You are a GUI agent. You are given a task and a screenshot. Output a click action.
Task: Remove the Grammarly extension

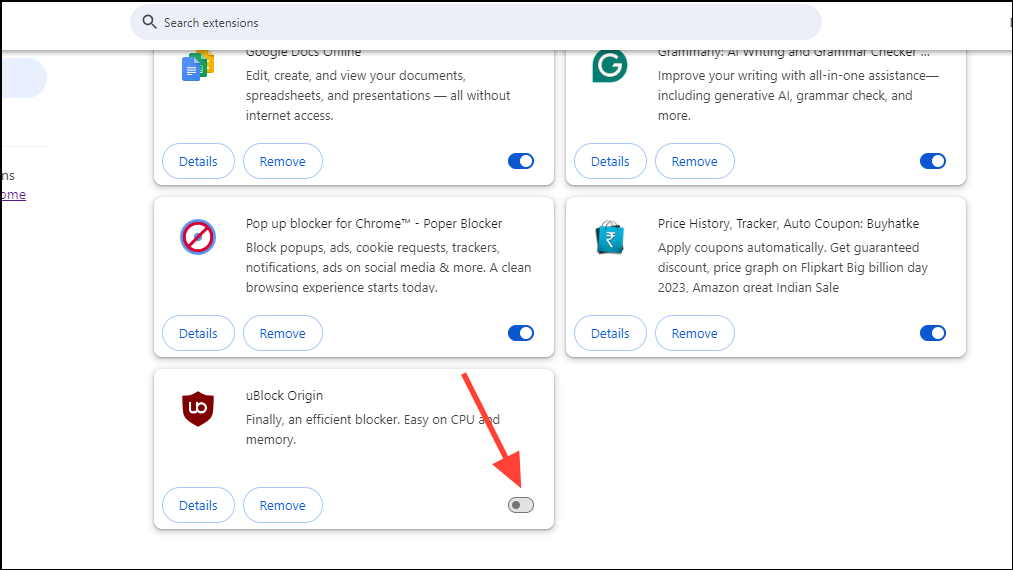[694, 161]
